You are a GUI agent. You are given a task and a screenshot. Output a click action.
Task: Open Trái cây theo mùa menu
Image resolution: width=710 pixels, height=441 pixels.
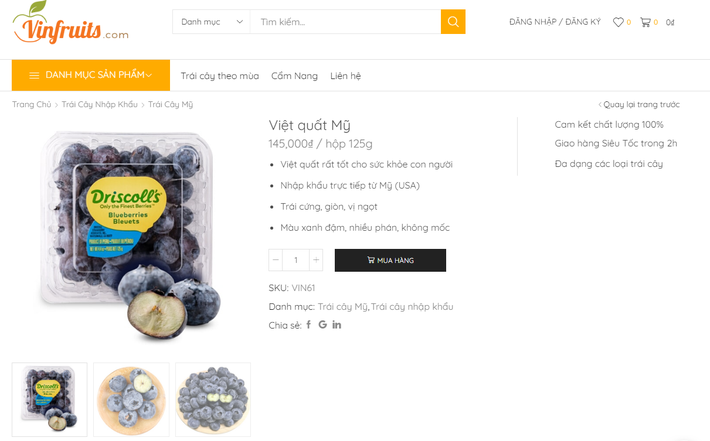[x=220, y=76]
